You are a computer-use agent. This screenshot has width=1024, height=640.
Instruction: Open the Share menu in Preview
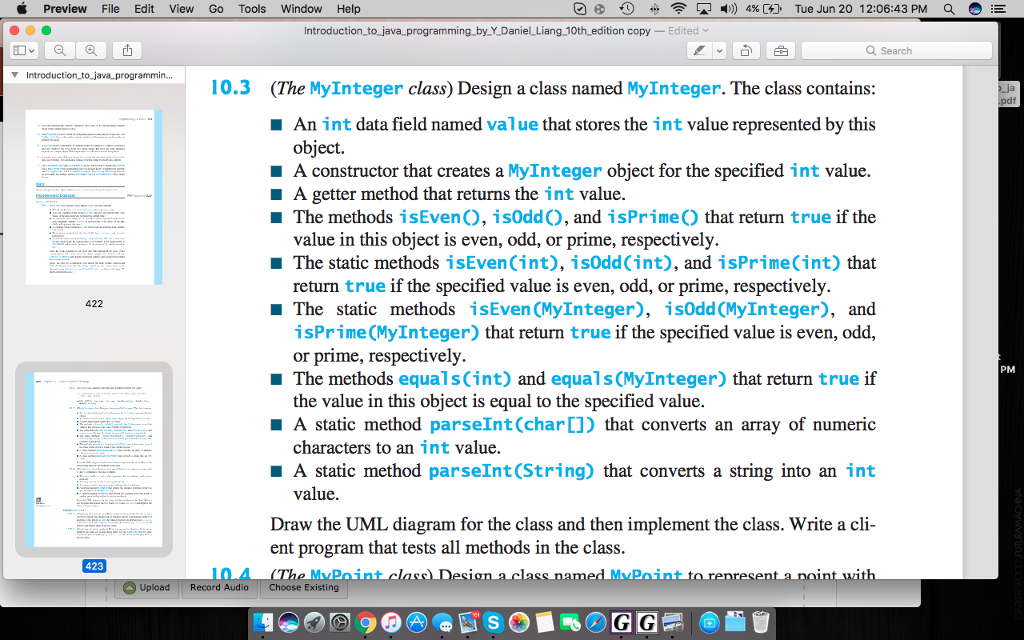(x=127, y=50)
